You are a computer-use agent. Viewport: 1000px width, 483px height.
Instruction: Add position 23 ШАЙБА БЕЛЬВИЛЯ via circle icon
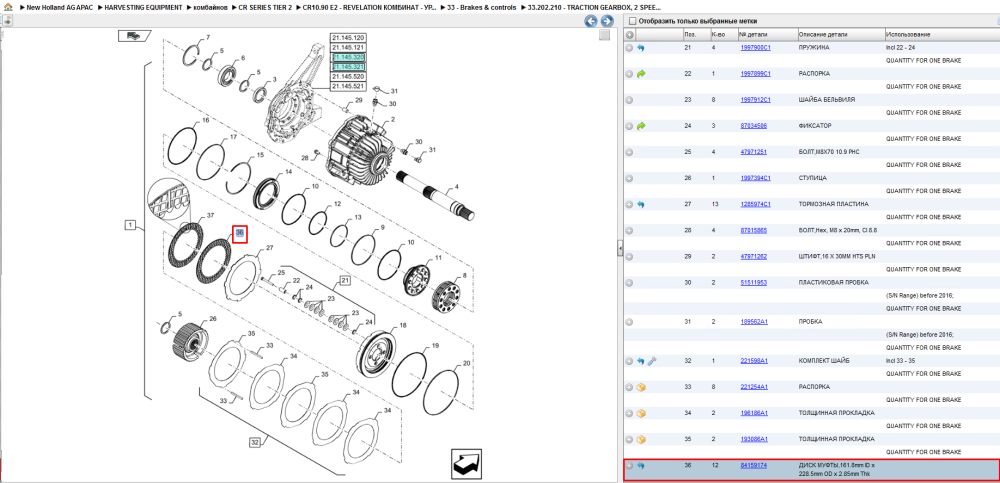(x=629, y=100)
